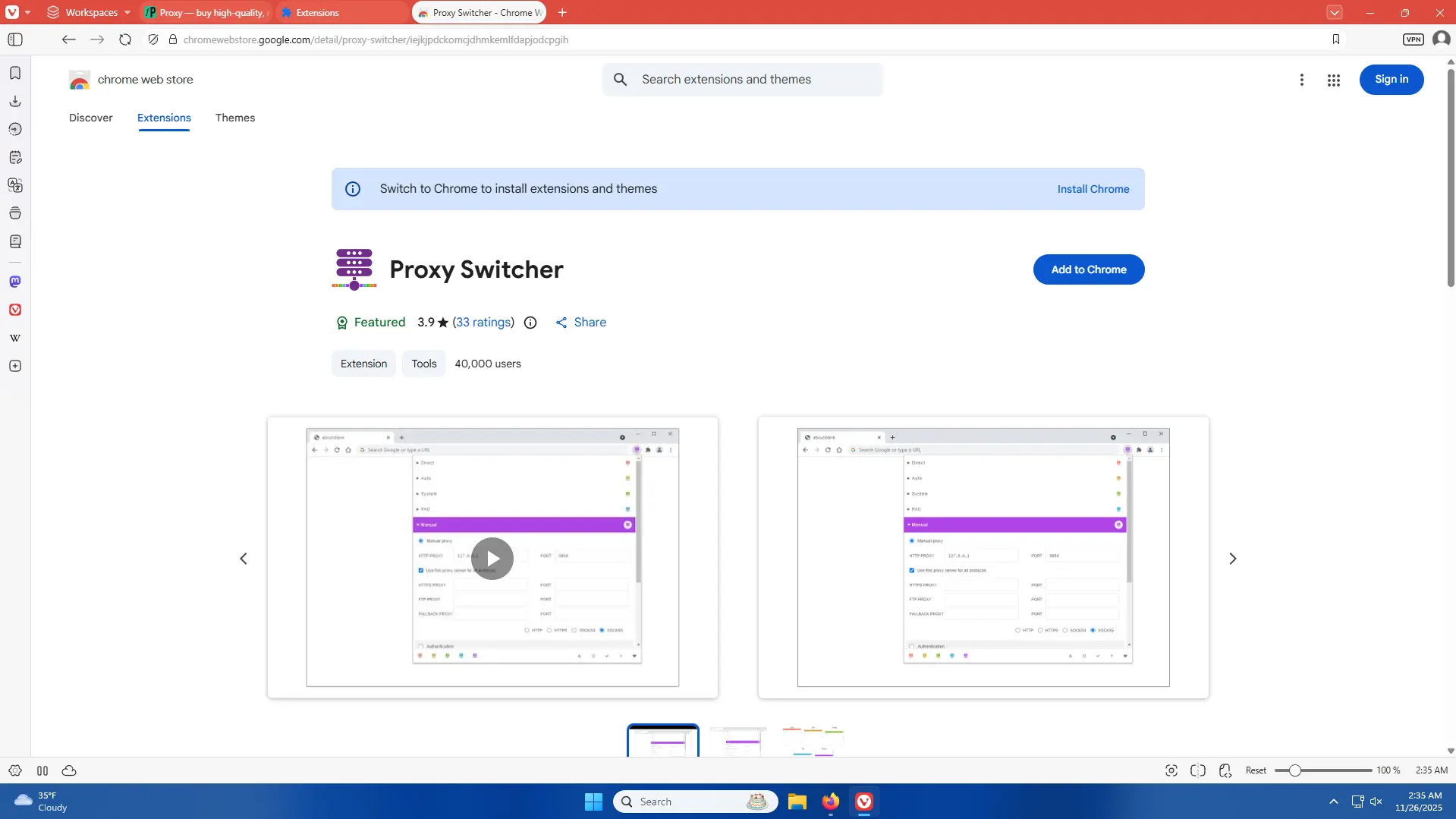Open the Vivaldi web panel
This screenshot has height=819, width=1456.
[x=15, y=310]
